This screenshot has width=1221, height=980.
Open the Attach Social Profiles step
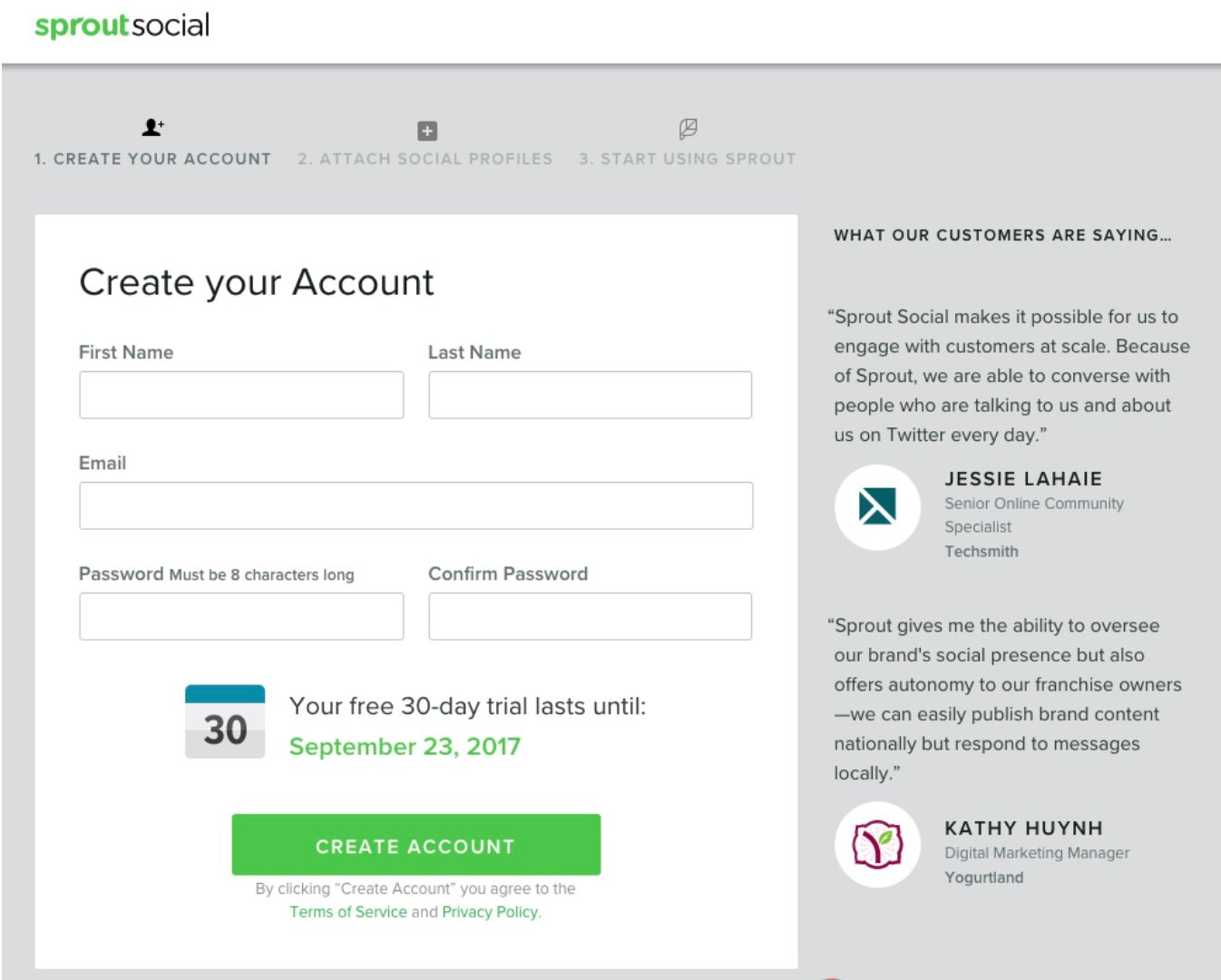[x=426, y=159]
